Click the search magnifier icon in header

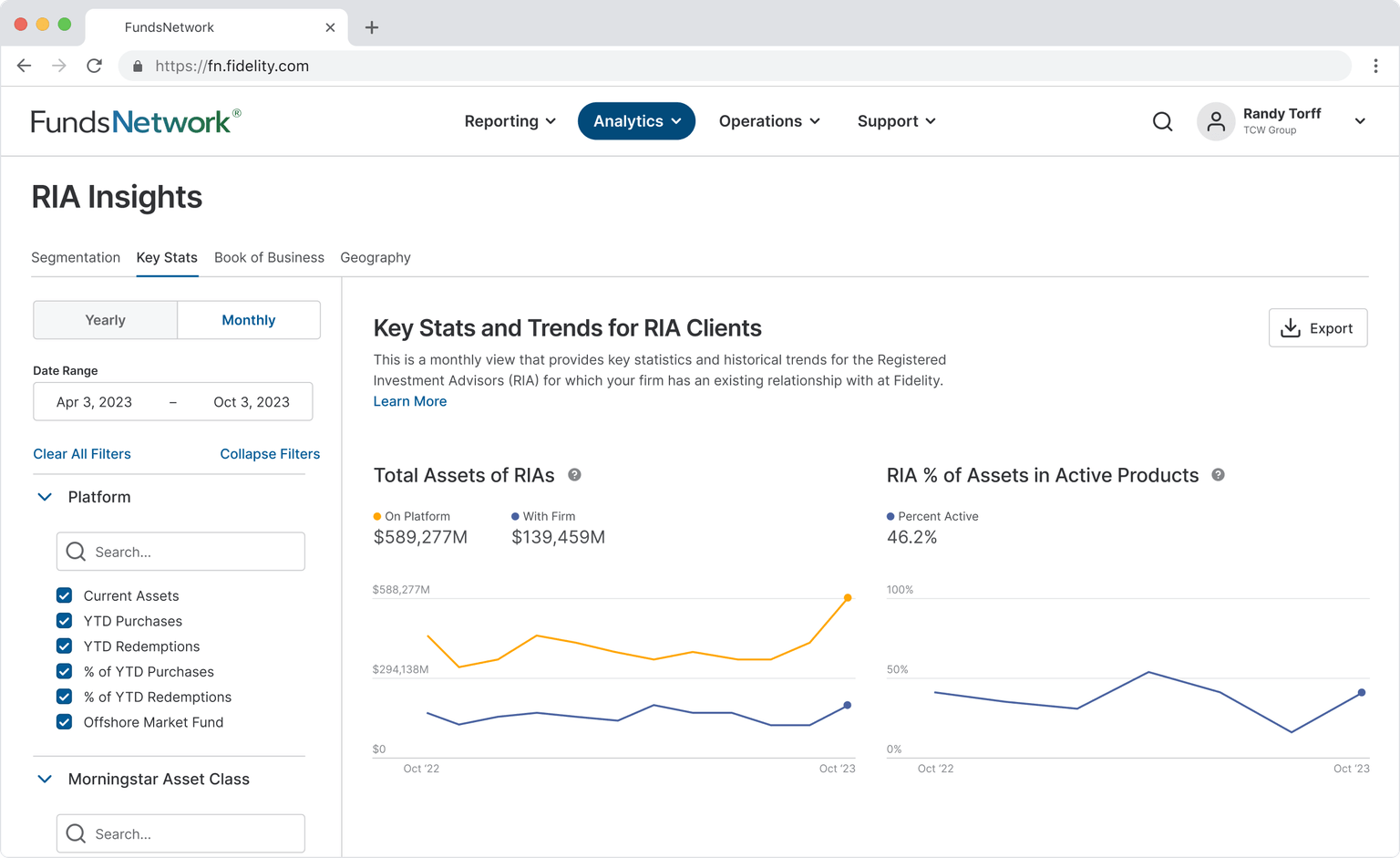[x=1162, y=121]
